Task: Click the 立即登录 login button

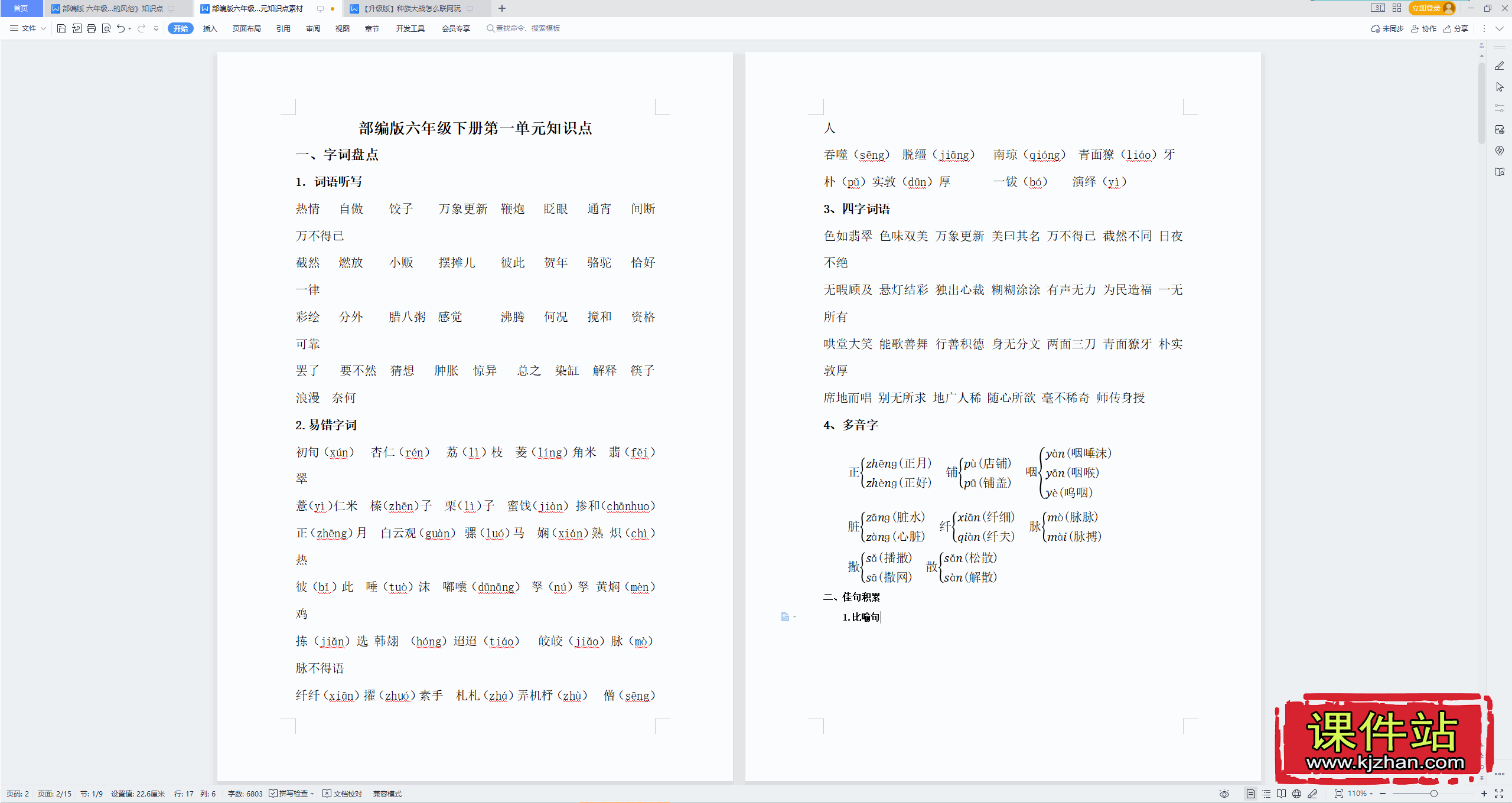Action: tap(1432, 8)
